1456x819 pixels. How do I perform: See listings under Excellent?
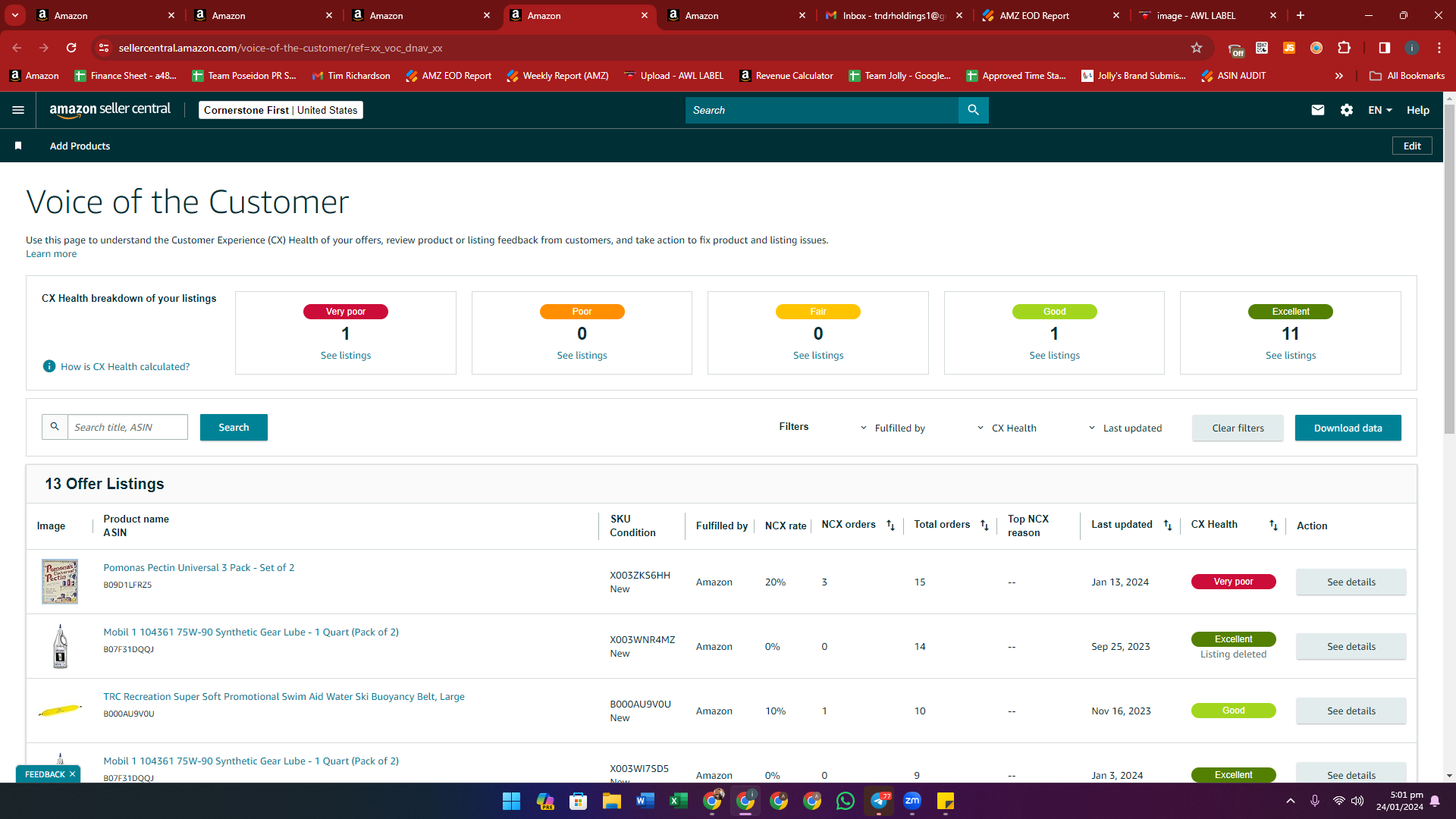(x=1291, y=355)
